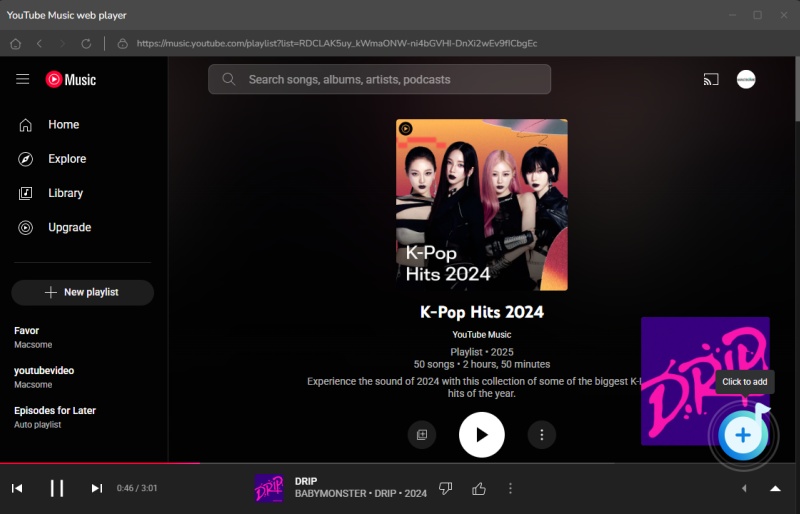Click the blue add music plus button
The image size is (800, 514).
click(x=743, y=435)
